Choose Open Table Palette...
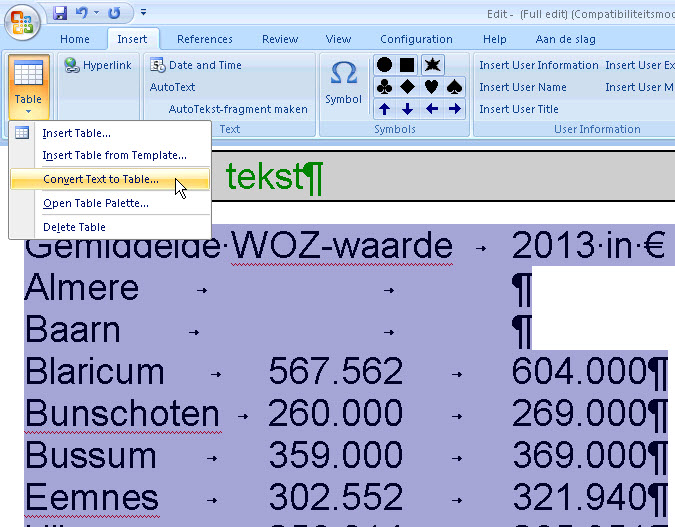Screen dimensions: 675x527 click(110, 203)
